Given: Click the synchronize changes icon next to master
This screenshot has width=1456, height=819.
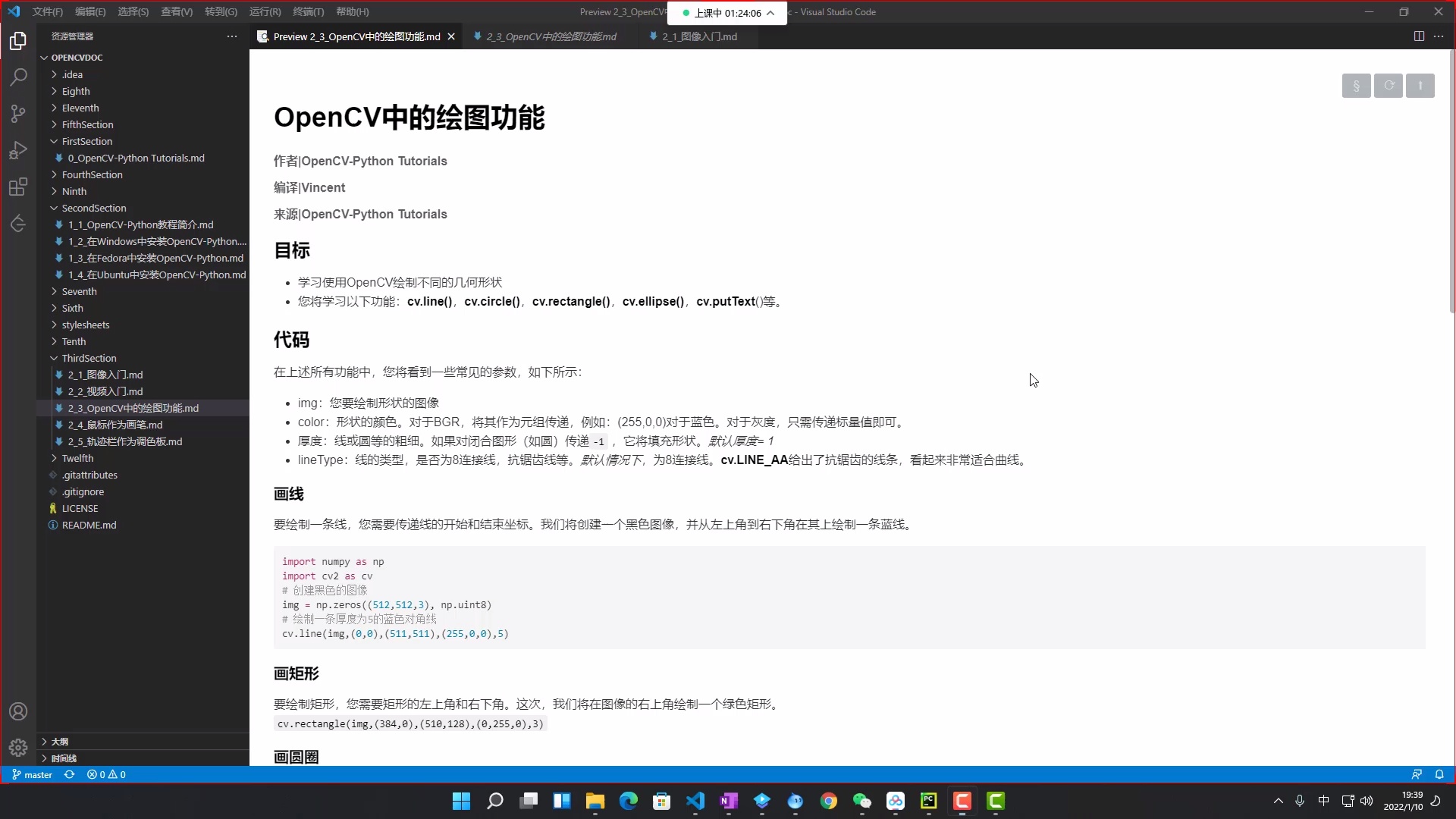Looking at the screenshot, I should 69,774.
